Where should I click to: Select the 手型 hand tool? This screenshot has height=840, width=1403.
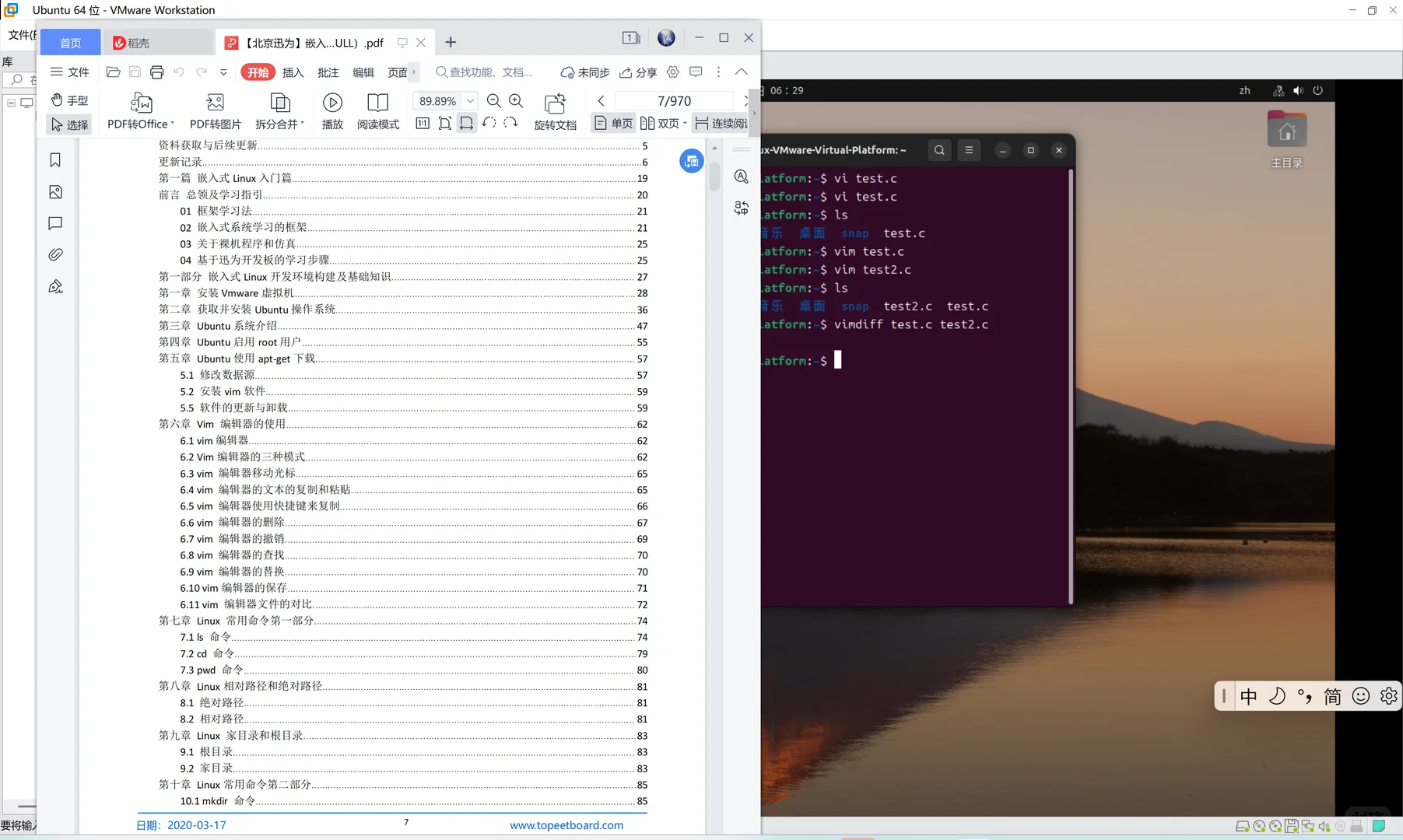pos(69,100)
